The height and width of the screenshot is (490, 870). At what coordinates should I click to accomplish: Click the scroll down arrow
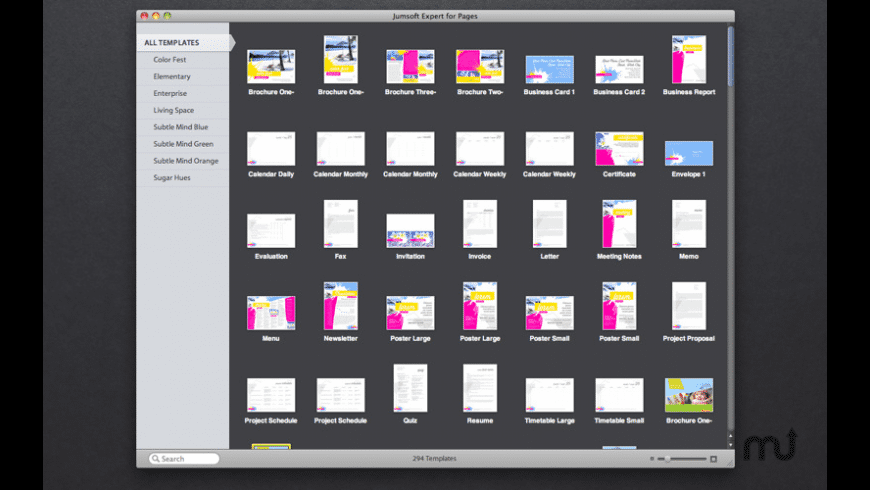[x=731, y=444]
